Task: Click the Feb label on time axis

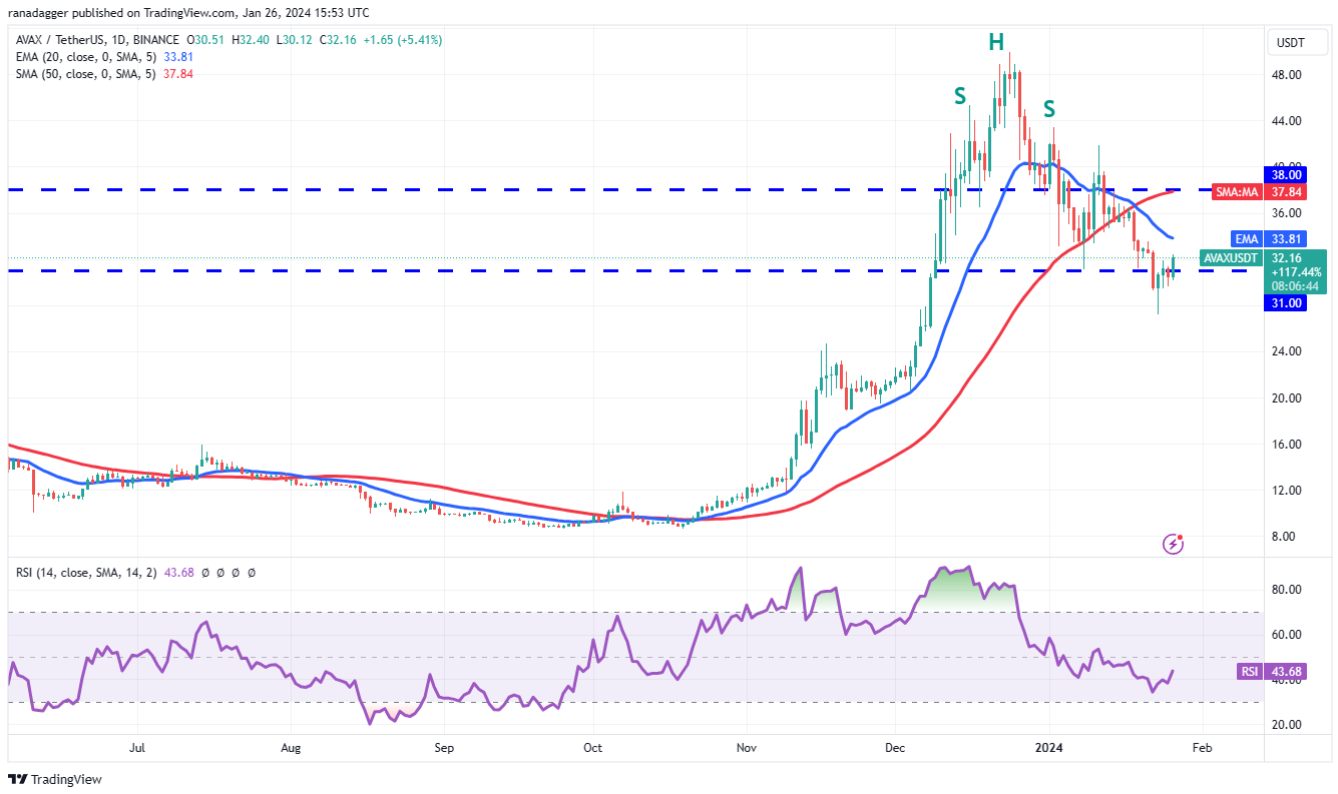Action: tap(1202, 747)
